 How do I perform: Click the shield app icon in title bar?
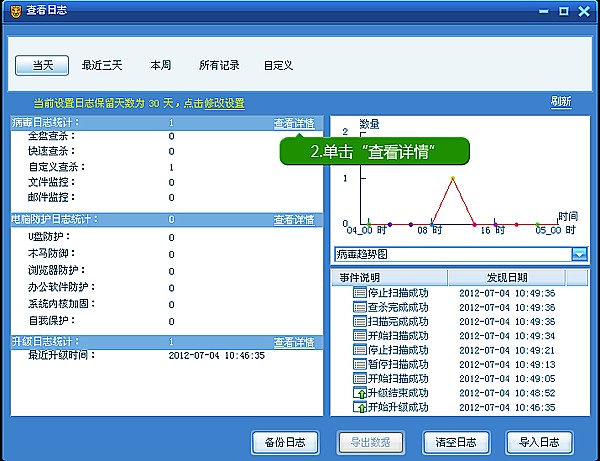[16, 11]
